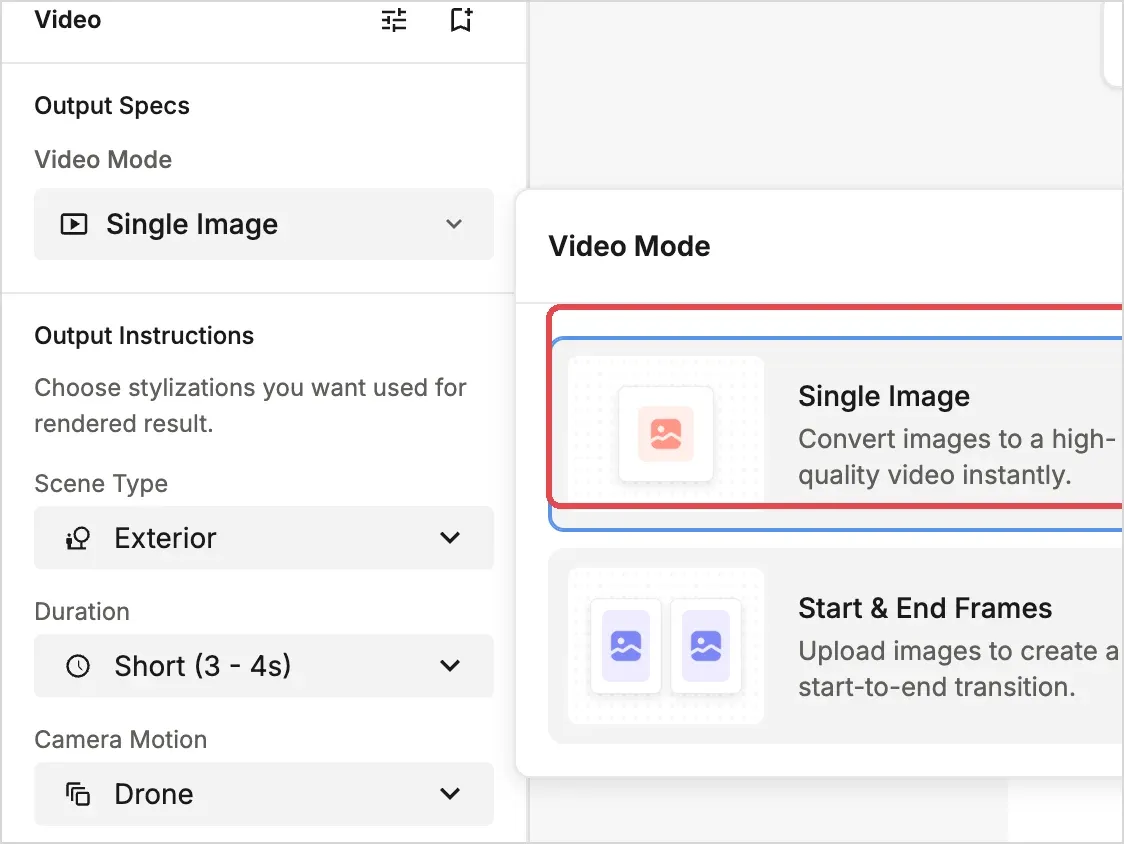Viewport: 1124px width, 844px height.
Task: Click the scene icon beside Exterior
Action: (x=77, y=538)
